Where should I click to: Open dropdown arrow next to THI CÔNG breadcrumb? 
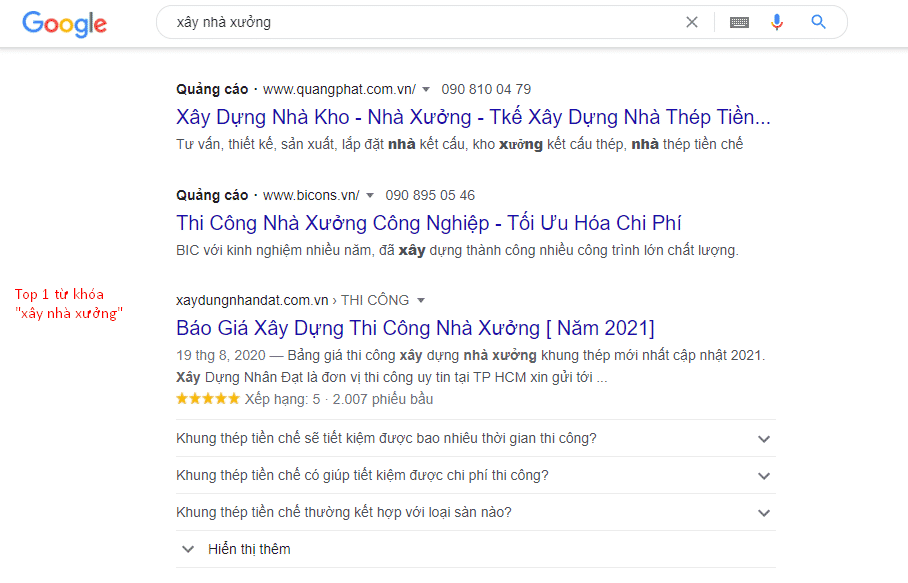pos(421,300)
